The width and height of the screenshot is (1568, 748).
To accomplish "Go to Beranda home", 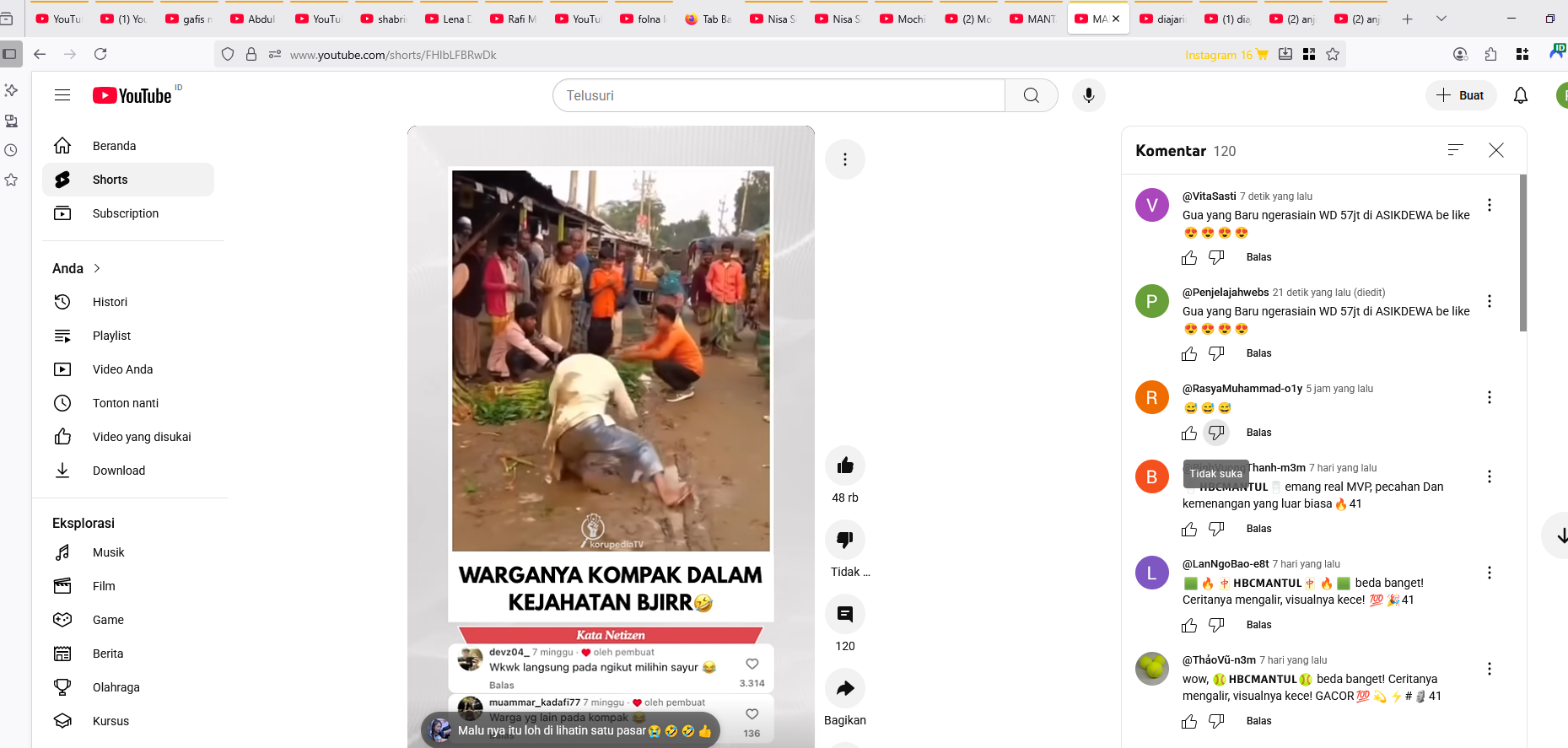I will [x=128, y=146].
